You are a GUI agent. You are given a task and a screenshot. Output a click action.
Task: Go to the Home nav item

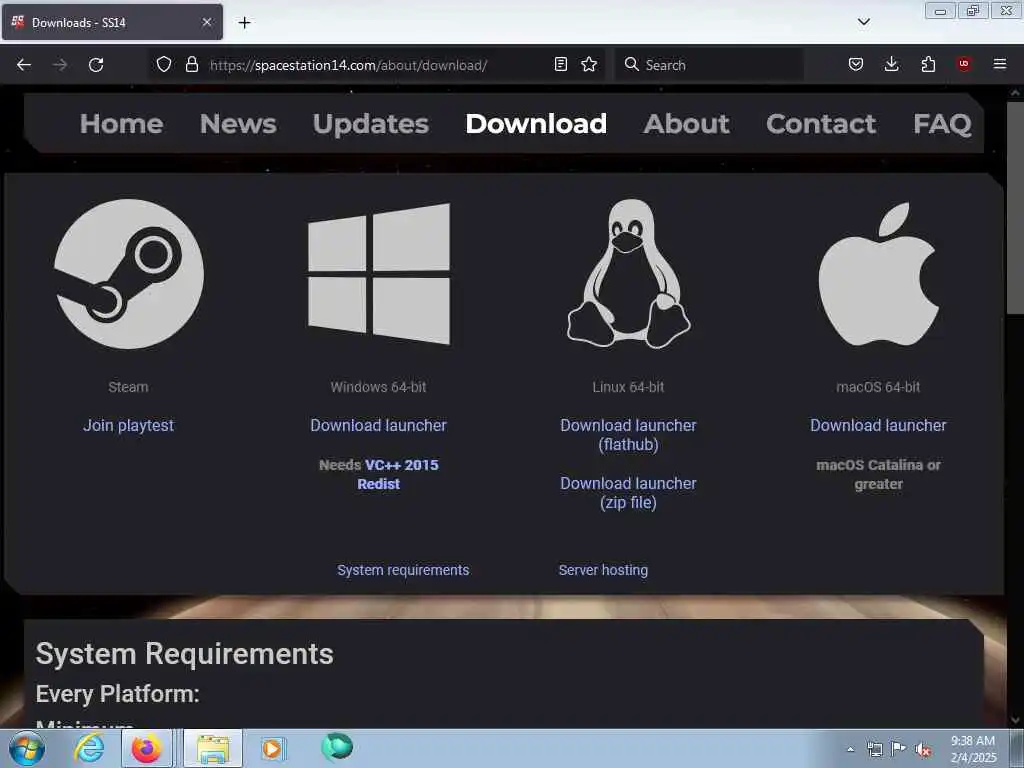click(121, 123)
